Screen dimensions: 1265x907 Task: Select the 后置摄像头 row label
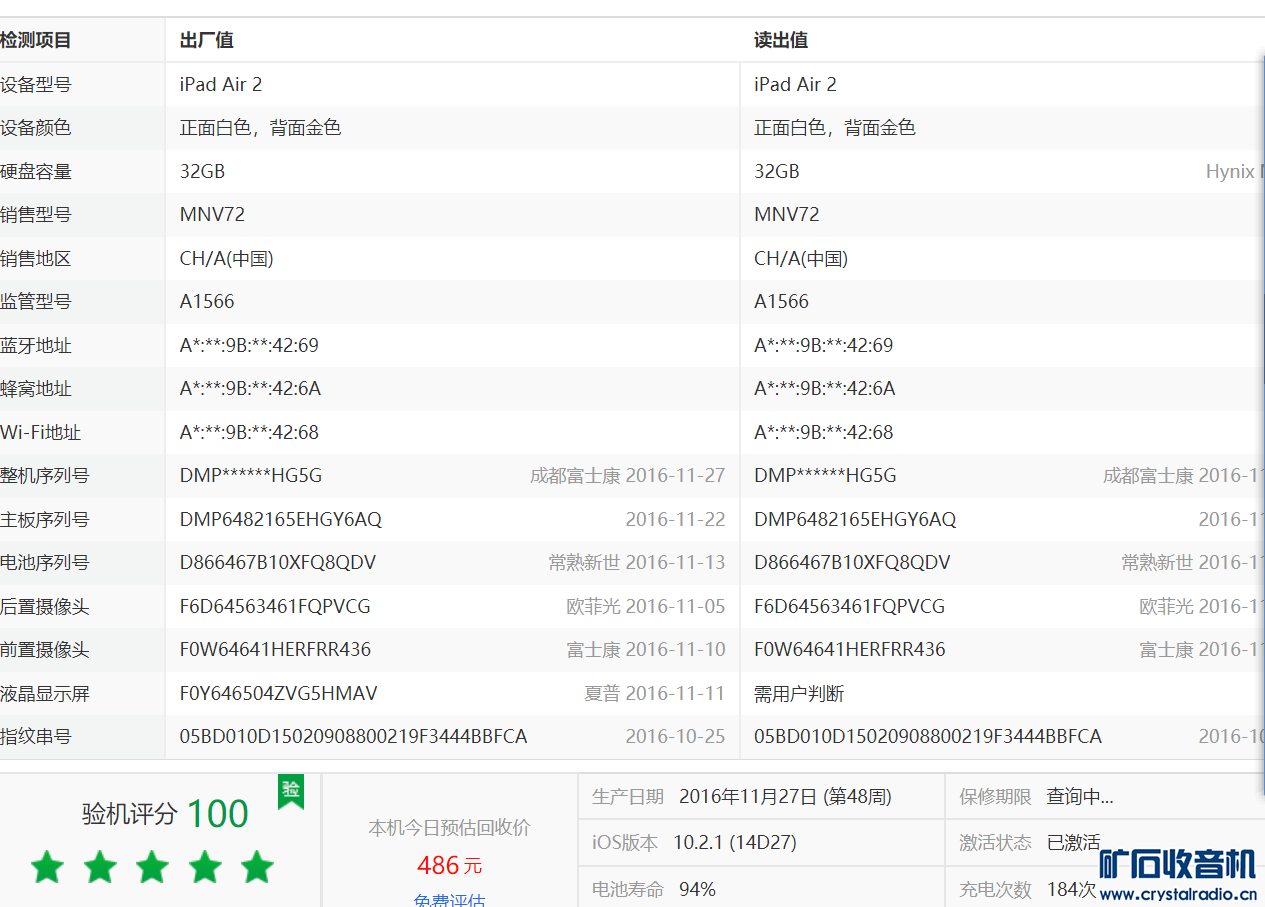click(x=45, y=607)
